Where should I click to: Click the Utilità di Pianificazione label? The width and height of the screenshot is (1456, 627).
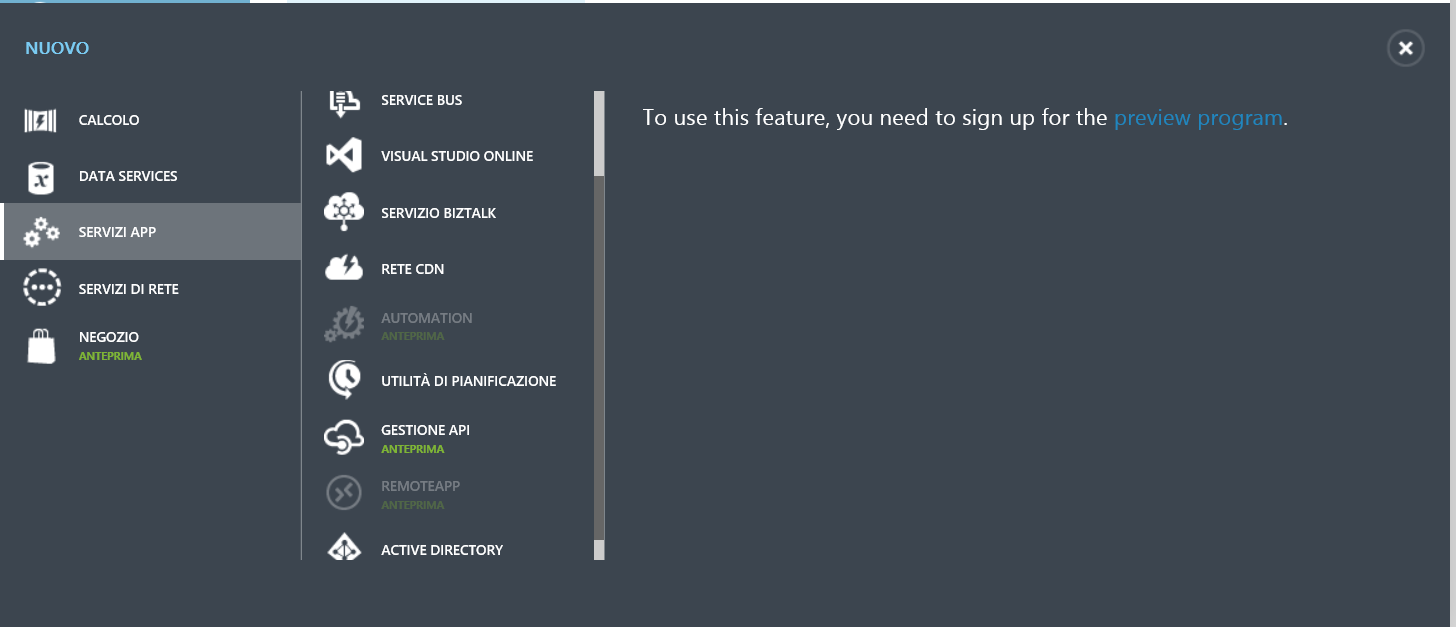click(468, 381)
